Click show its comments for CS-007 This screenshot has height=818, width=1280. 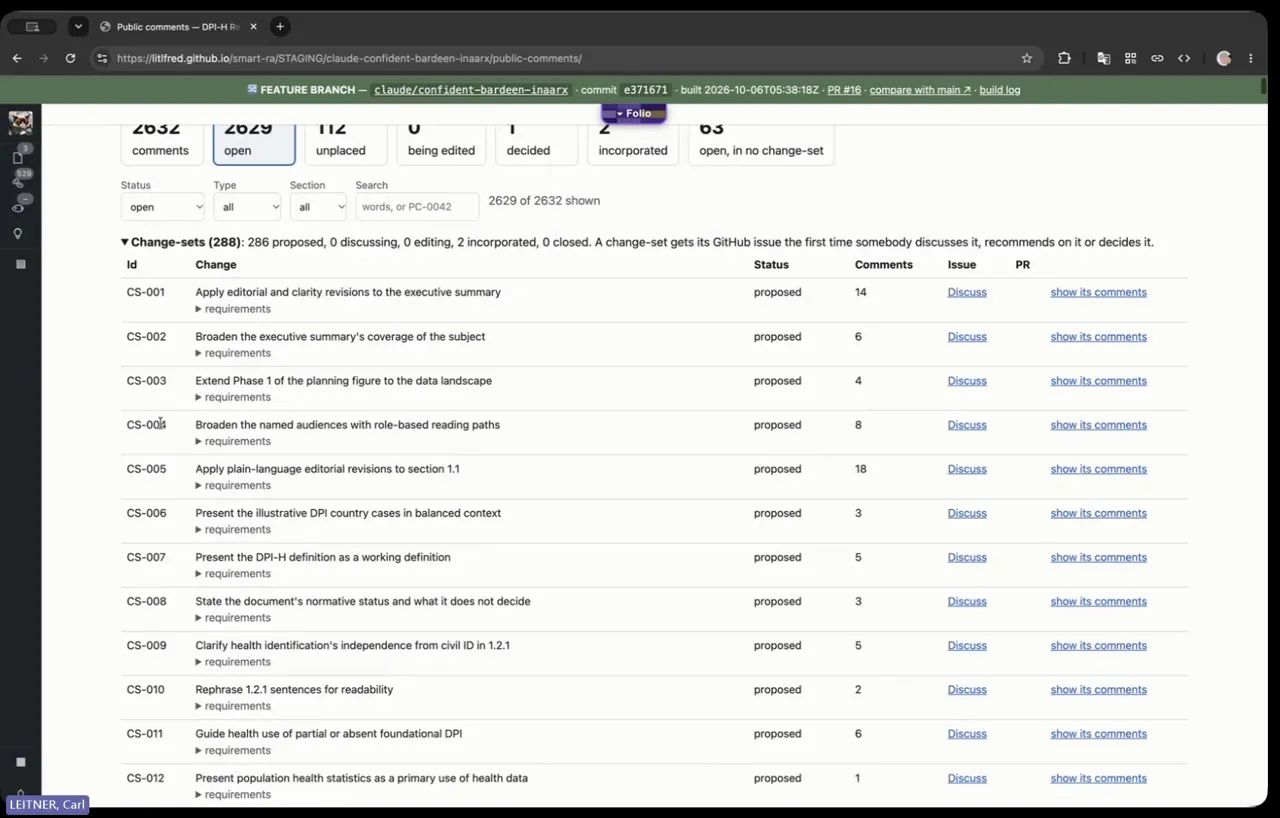[1098, 557]
